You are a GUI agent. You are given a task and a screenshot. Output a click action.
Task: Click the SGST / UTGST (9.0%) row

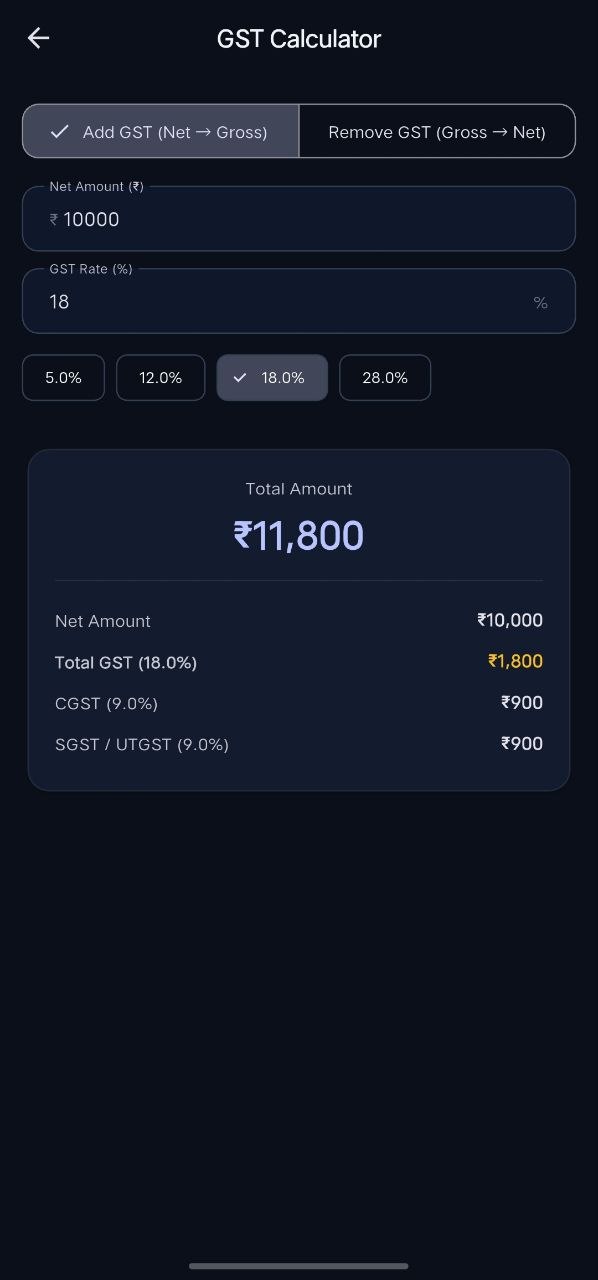299,744
